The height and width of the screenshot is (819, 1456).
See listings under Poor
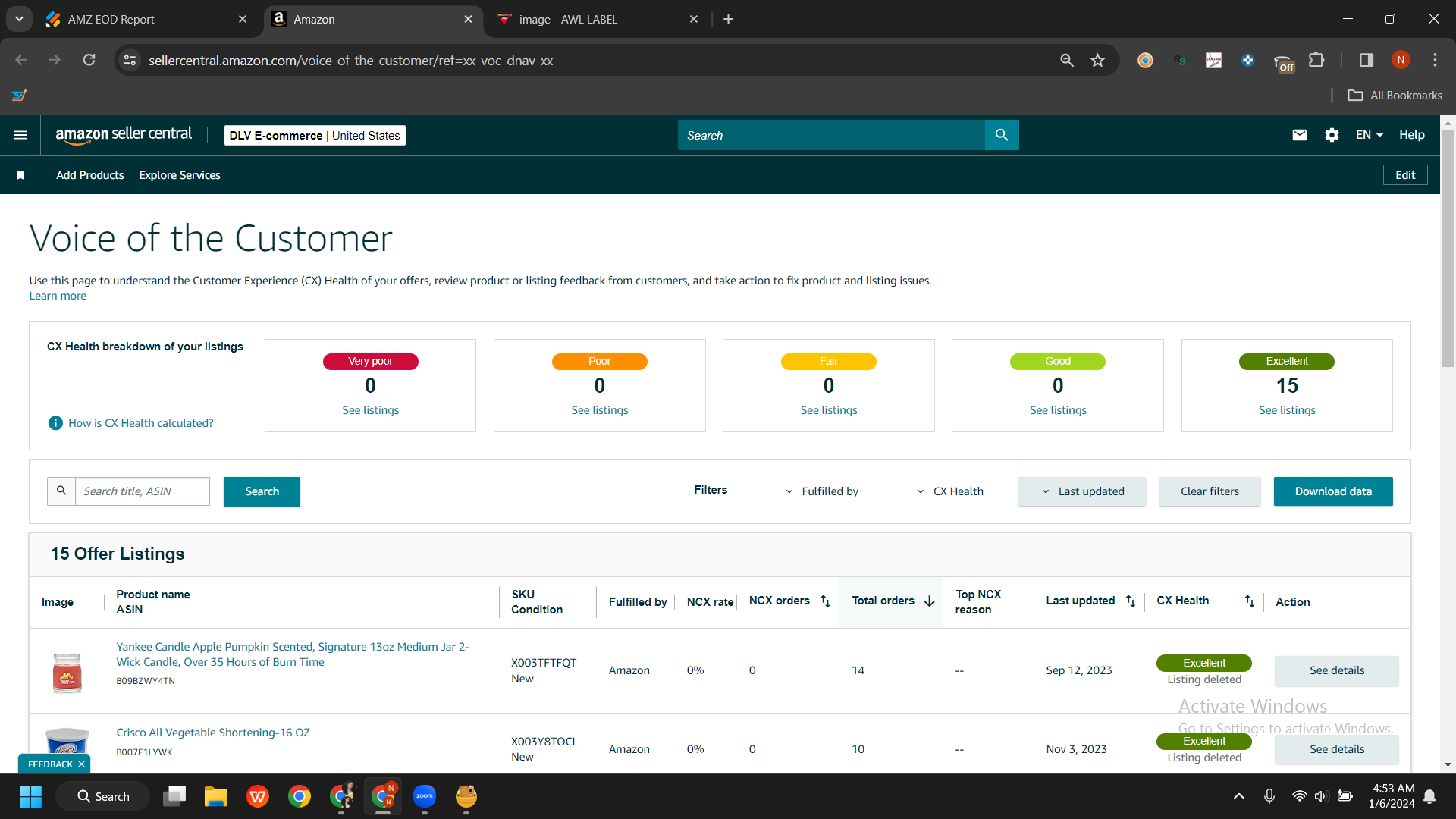[599, 410]
